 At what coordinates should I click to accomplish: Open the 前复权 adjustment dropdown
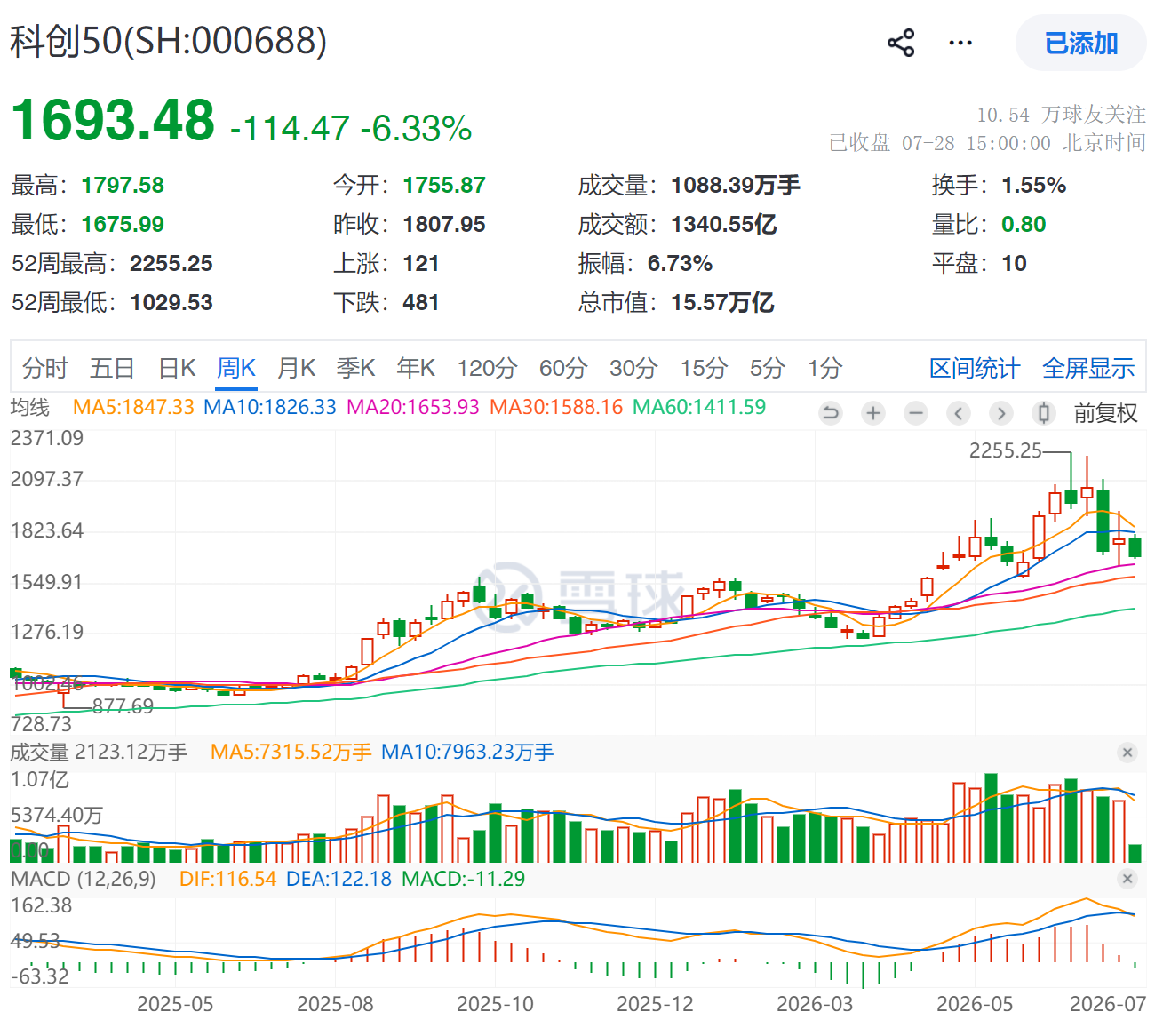point(1105,413)
